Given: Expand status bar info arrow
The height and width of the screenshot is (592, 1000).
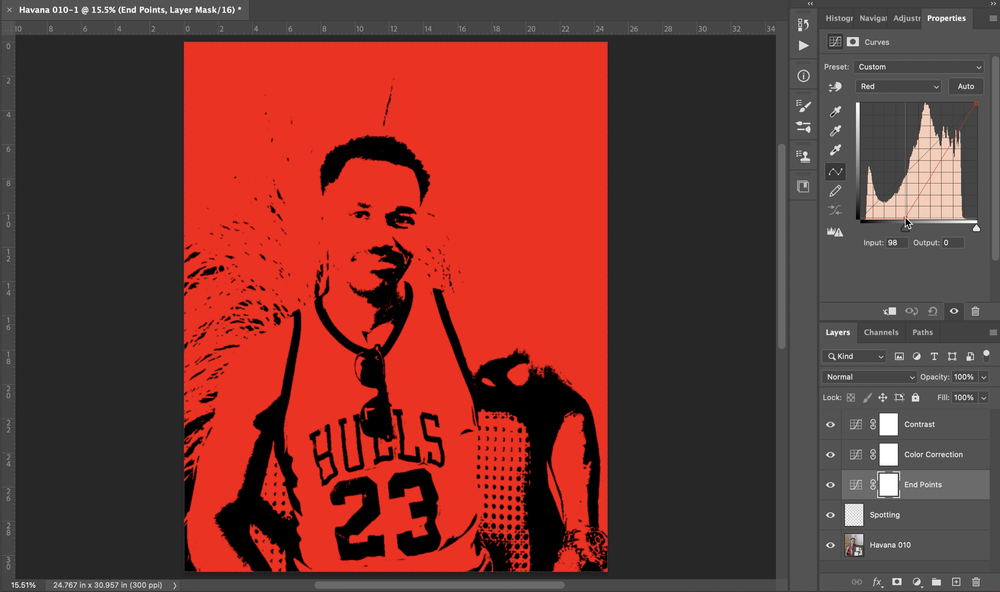Looking at the screenshot, I should (x=175, y=585).
